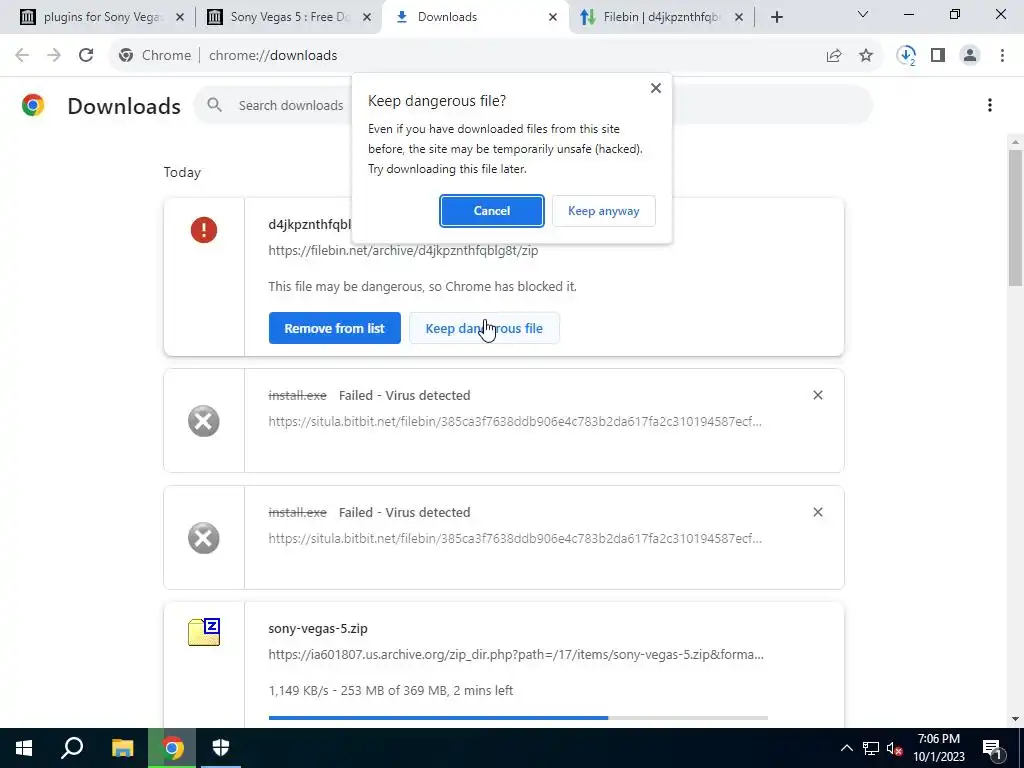Viewport: 1024px width, 768px height.
Task: Click the sony-vegas-5.zip file icon
Action: coord(204,632)
